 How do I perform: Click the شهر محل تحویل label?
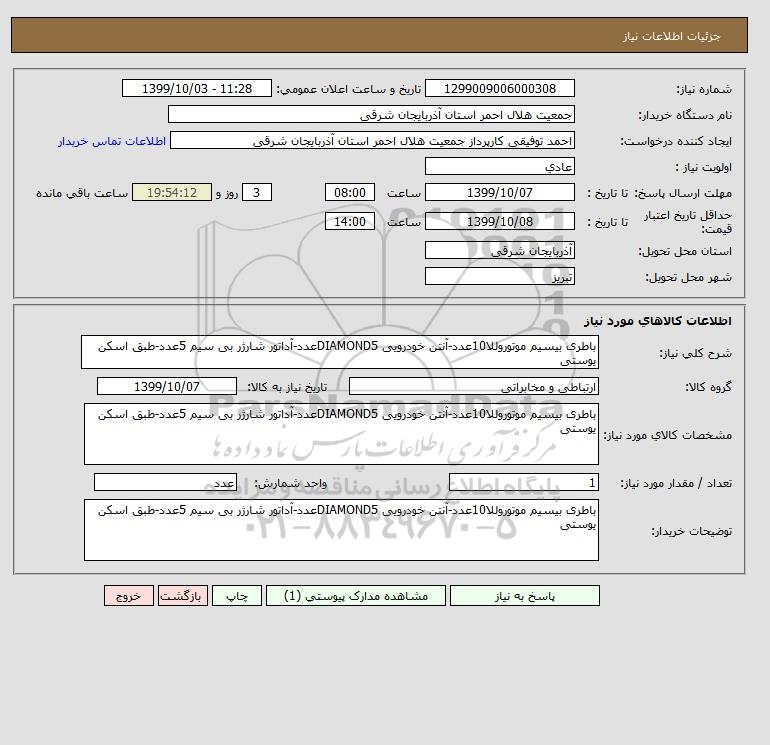688,277
